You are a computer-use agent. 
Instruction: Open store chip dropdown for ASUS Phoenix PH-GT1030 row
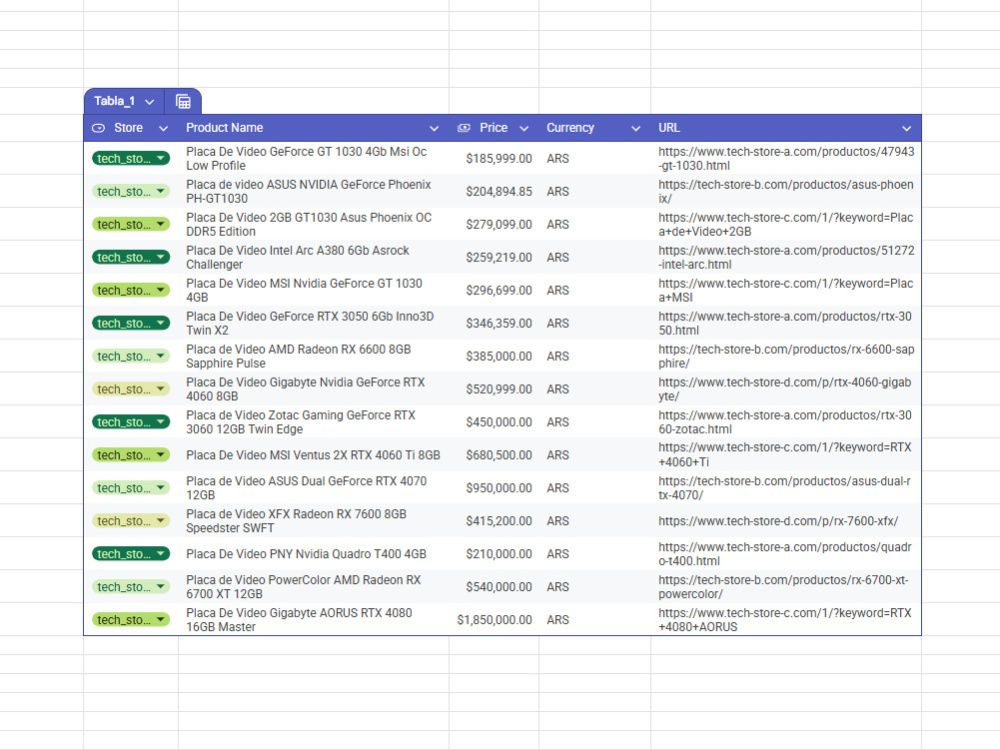pyautogui.click(x=161, y=191)
